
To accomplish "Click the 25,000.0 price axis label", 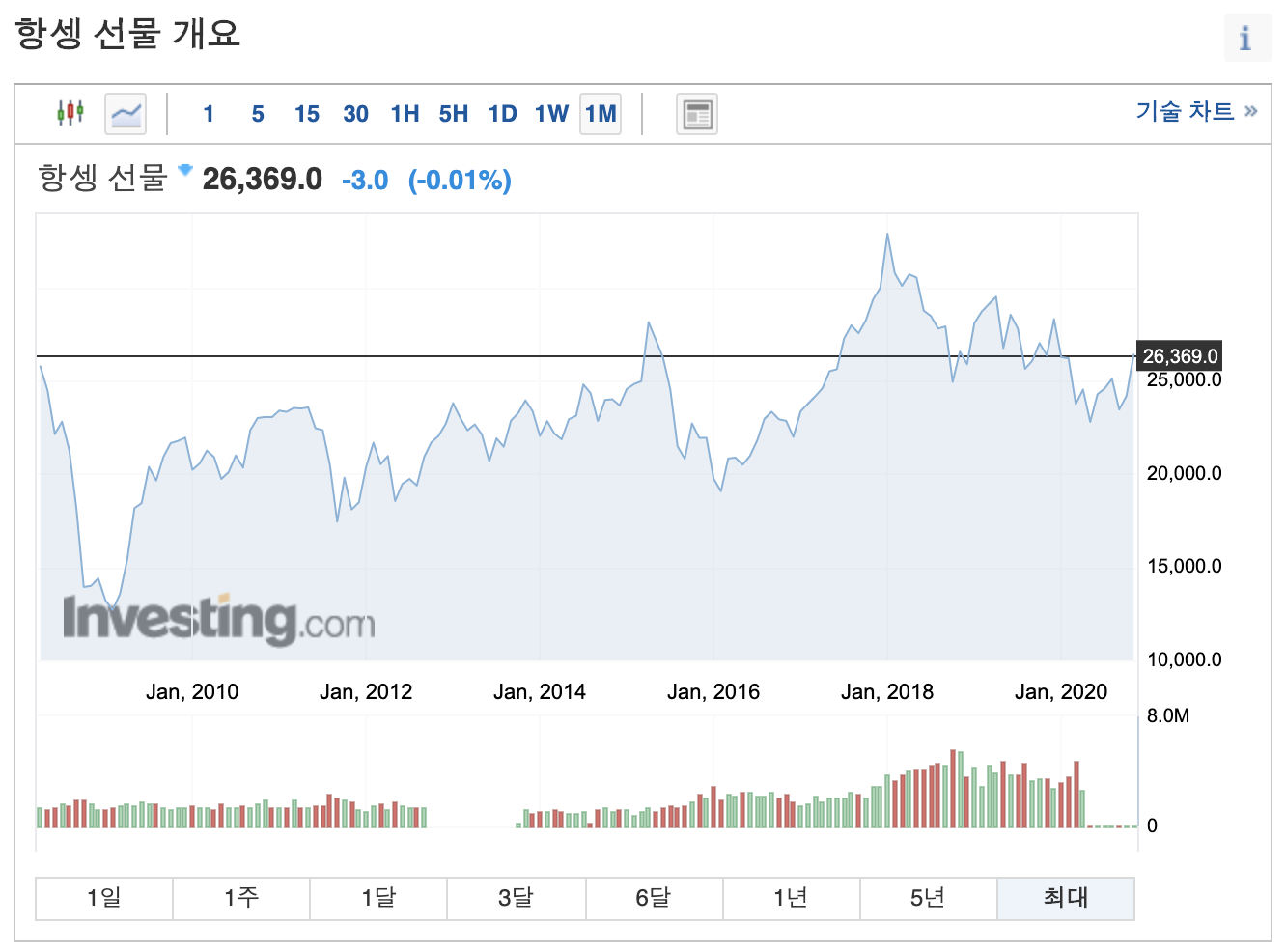I will tap(1185, 380).
